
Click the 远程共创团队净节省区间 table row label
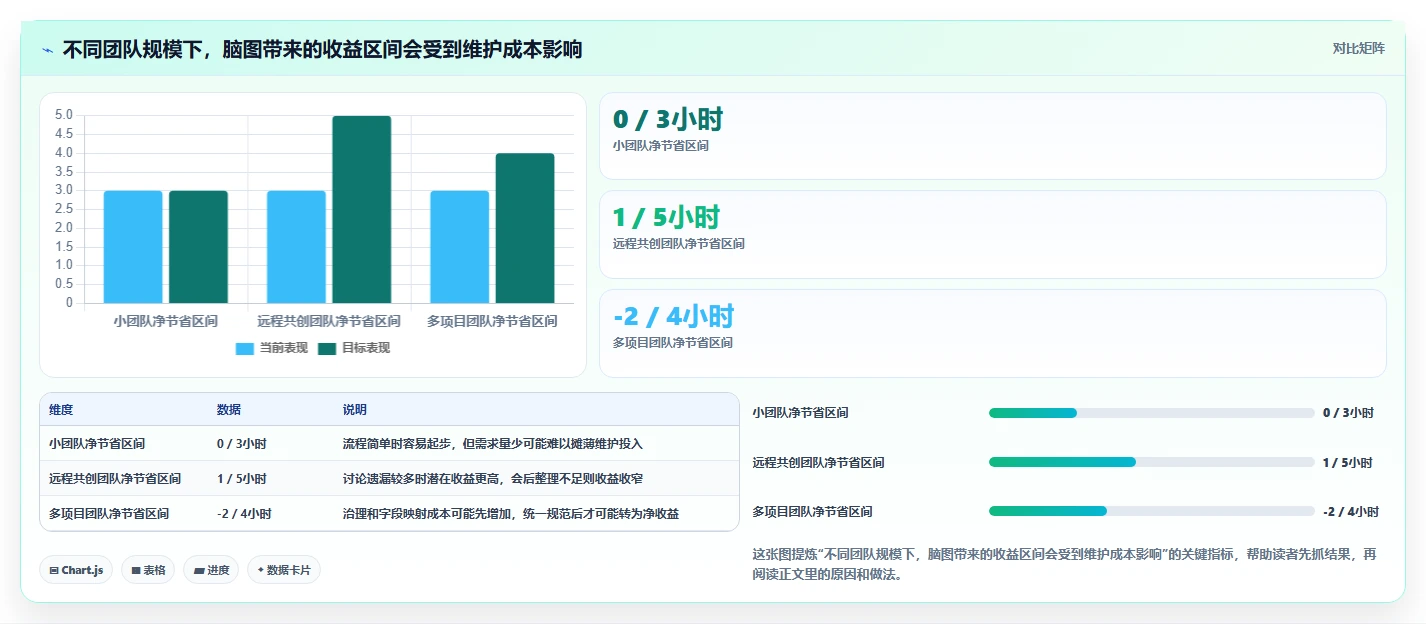(115, 479)
